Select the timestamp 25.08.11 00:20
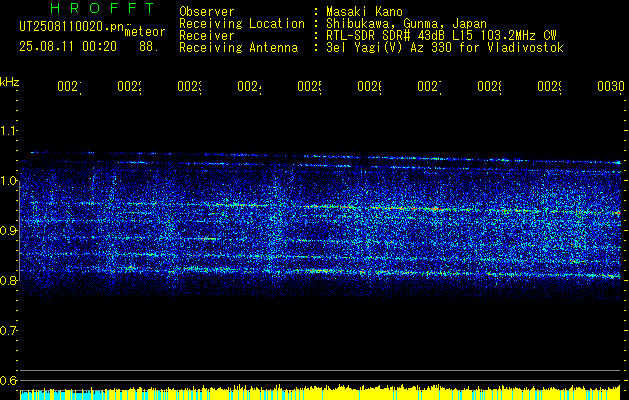 68,47
